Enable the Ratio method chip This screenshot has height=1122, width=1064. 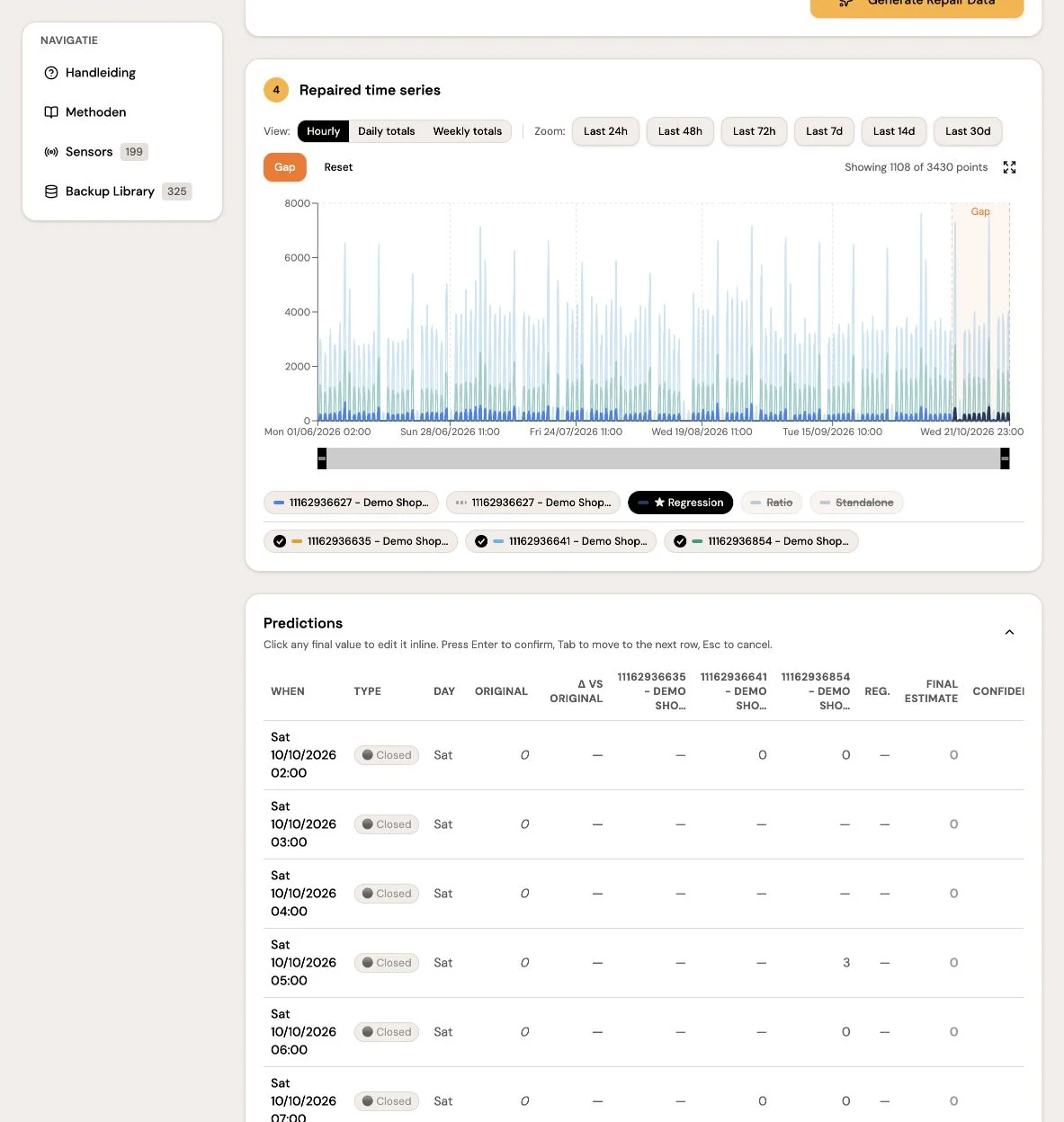[x=772, y=503]
